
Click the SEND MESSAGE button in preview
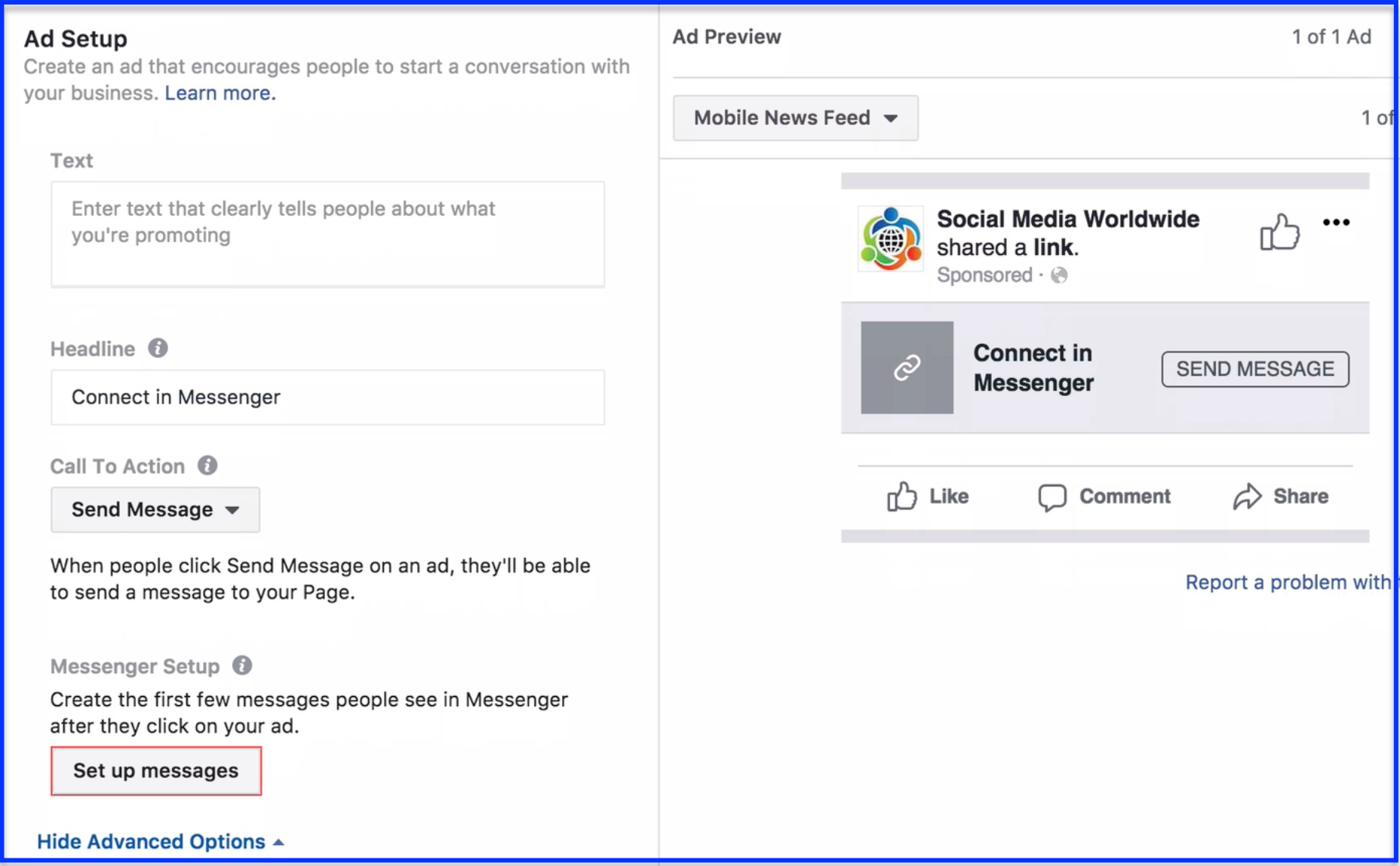click(x=1255, y=369)
